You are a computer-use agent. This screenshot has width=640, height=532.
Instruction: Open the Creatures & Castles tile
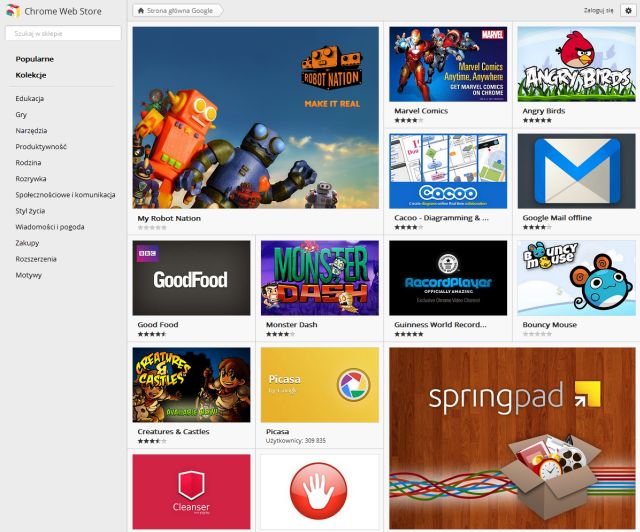[191, 385]
